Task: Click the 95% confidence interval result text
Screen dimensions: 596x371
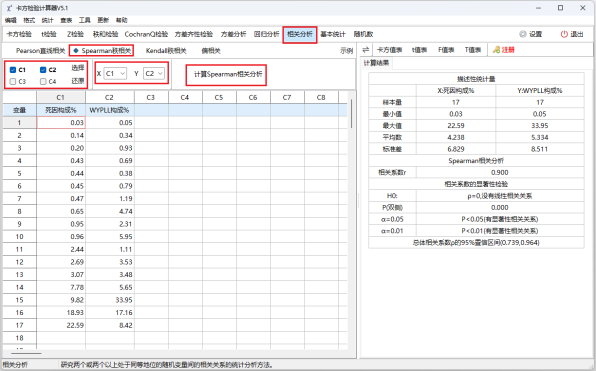Action: point(476,243)
